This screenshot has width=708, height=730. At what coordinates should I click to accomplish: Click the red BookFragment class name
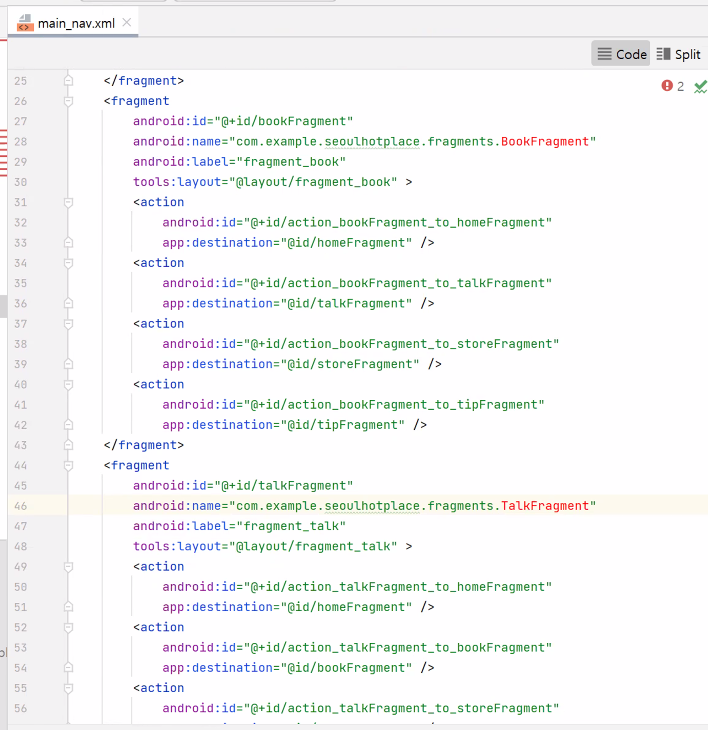(545, 142)
